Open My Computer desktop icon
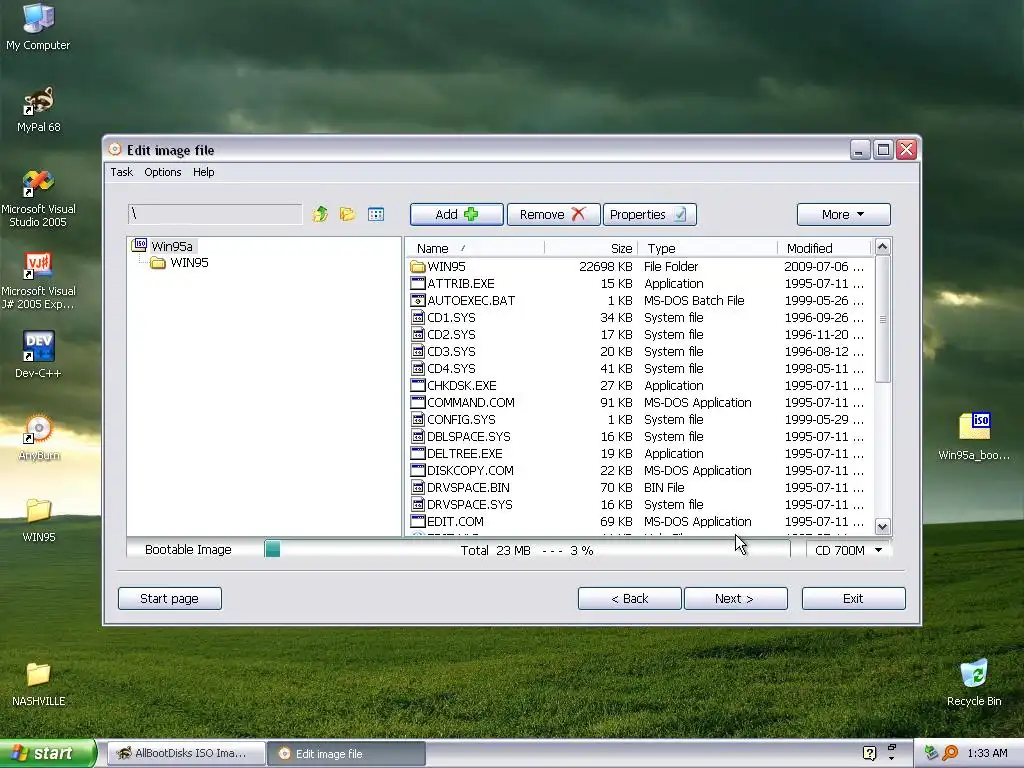 38,27
